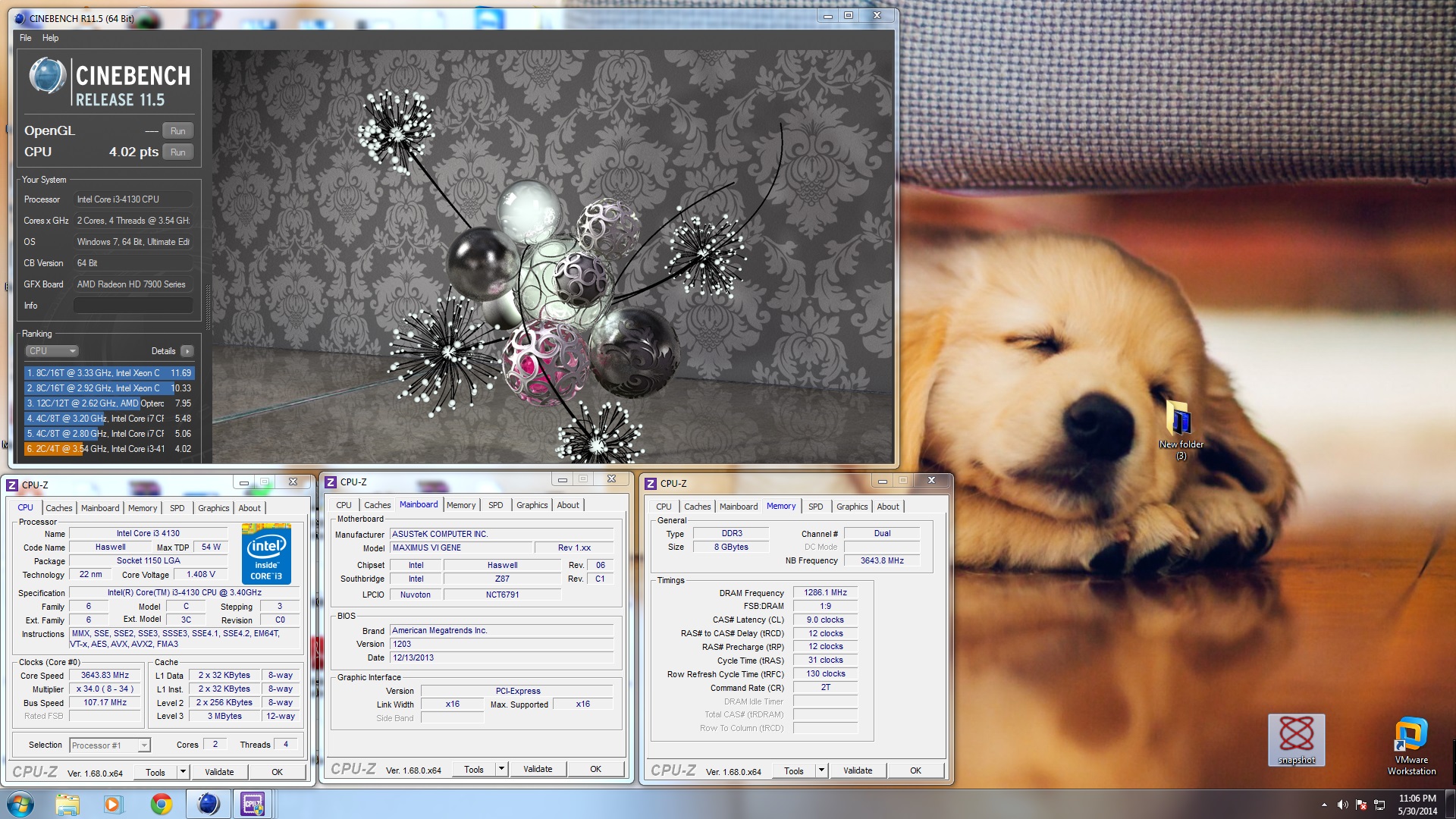Click Tools button in left CPU-Z window

tap(155, 772)
